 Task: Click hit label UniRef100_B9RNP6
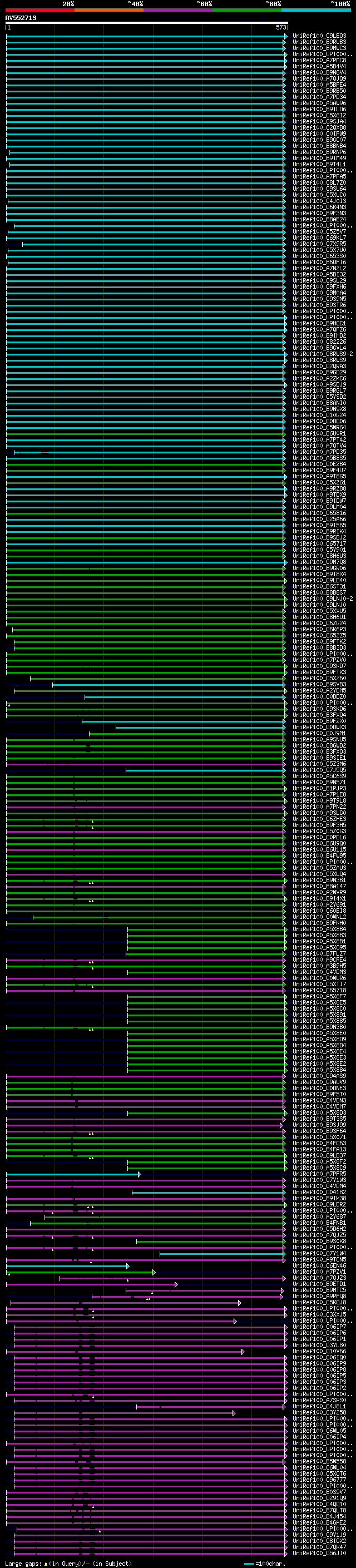click(x=319, y=152)
